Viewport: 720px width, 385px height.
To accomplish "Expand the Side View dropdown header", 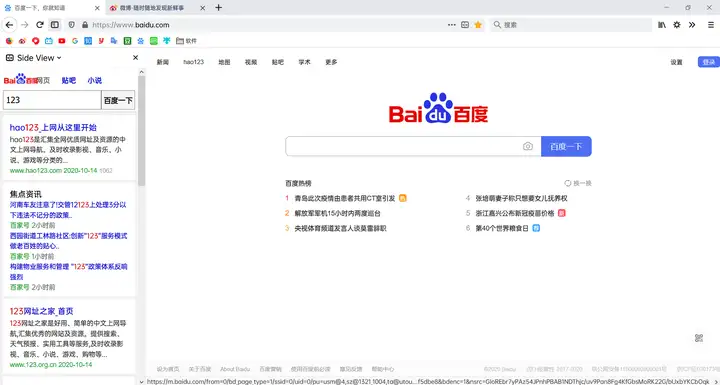I will (34, 58).
